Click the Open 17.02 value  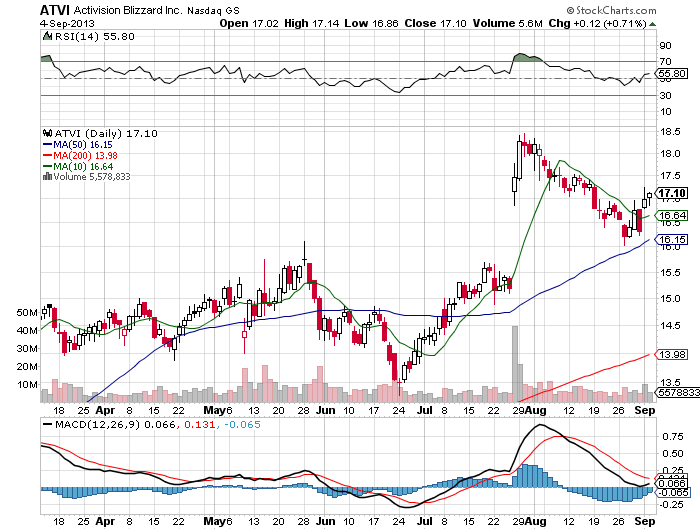pyautogui.click(x=249, y=23)
